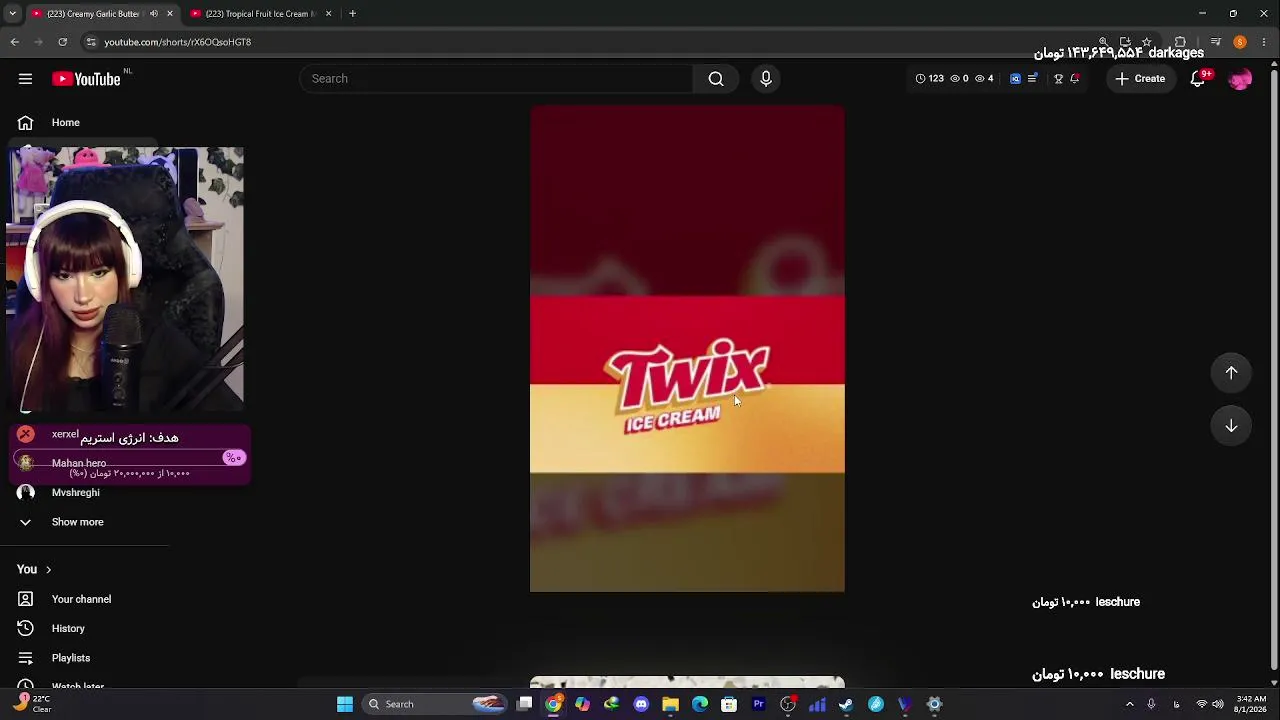Bookmark this page with the star
1280x720 pixels.
1147,42
